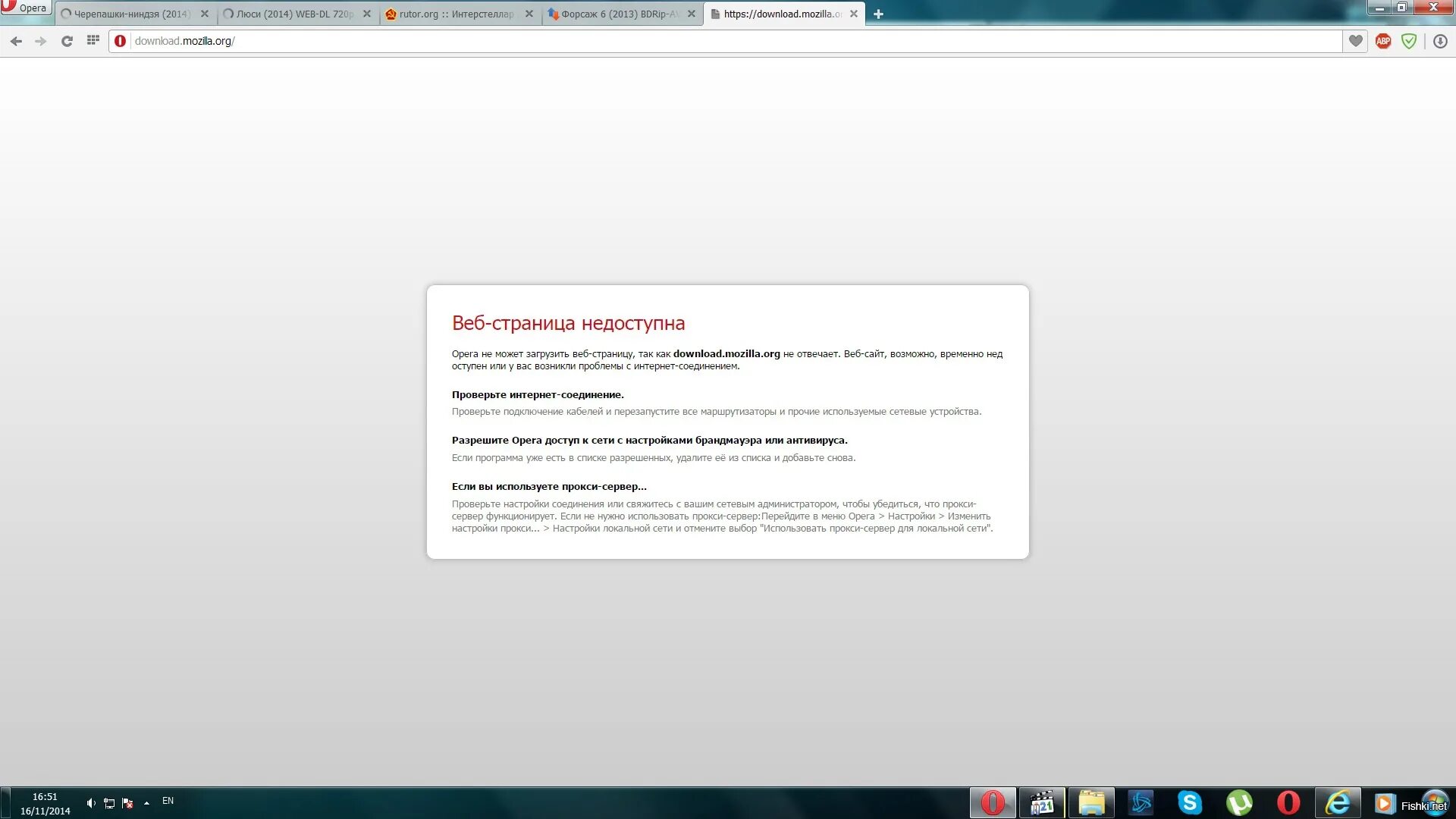Open Skype from the taskbar
The height and width of the screenshot is (819, 1456).
tap(1190, 802)
